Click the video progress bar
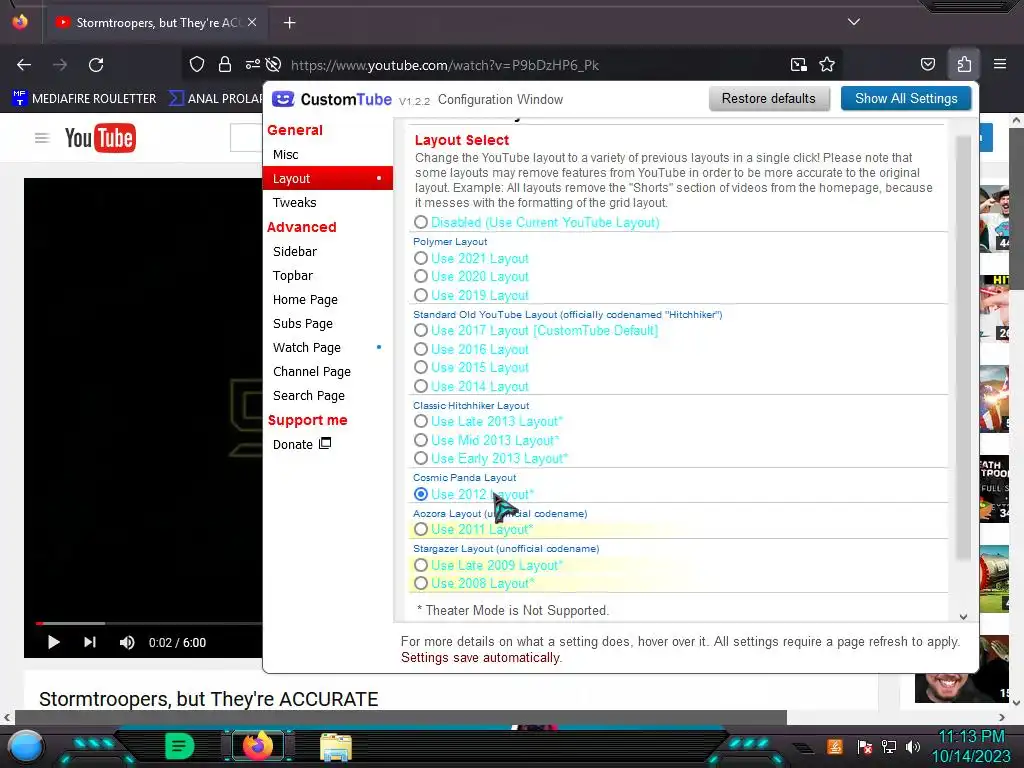1024x768 pixels. point(149,624)
